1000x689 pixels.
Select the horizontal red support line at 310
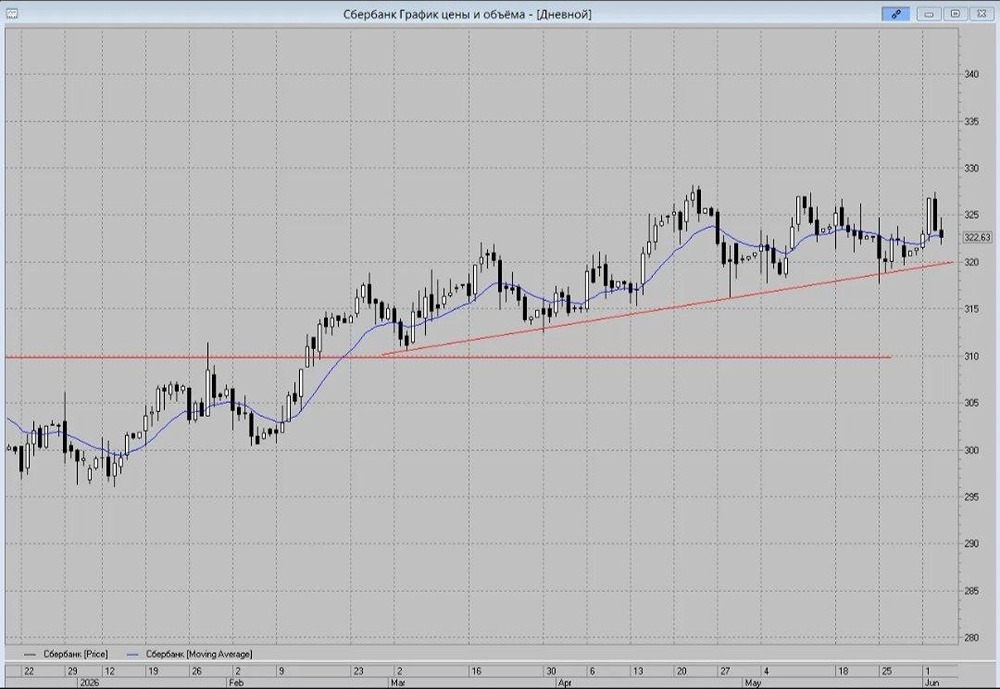tap(448, 357)
